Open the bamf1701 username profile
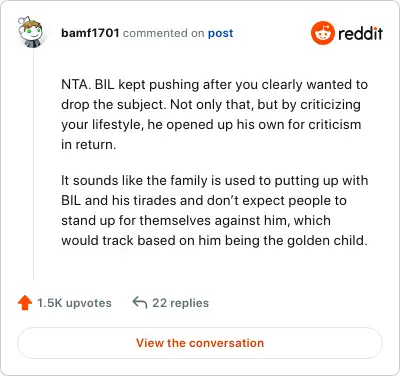Screen dimensions: 400x376 90,33
